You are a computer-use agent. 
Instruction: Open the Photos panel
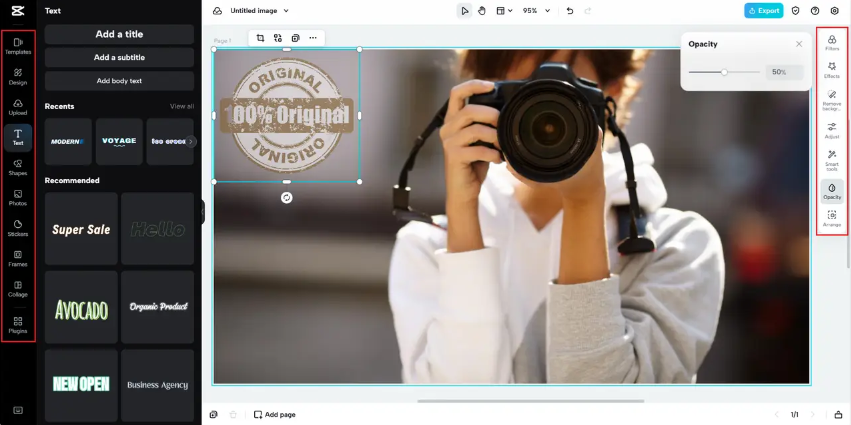click(18, 198)
